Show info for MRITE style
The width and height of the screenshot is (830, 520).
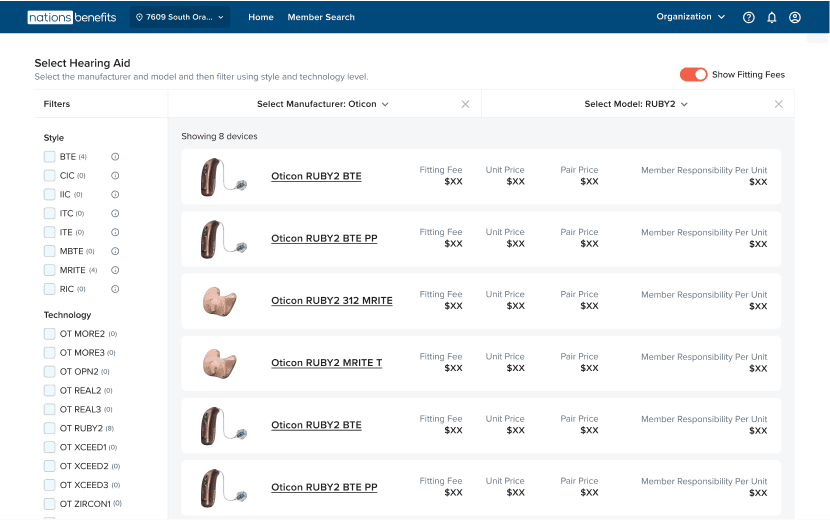115,270
